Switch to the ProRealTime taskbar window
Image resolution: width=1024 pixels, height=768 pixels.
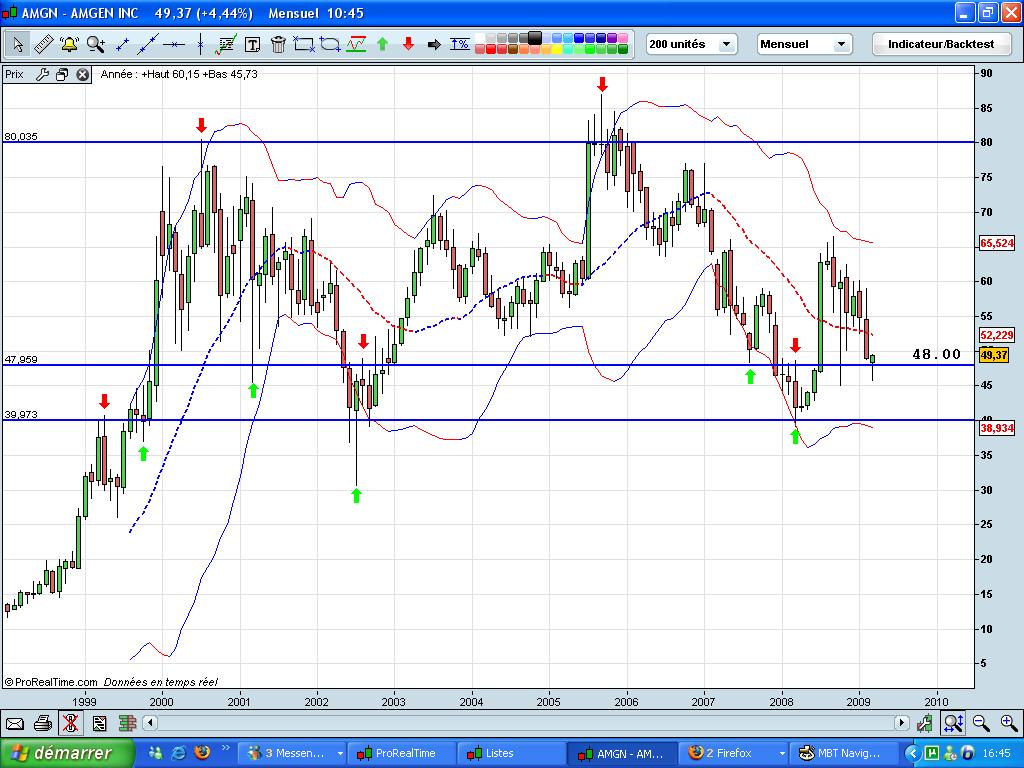[400, 753]
